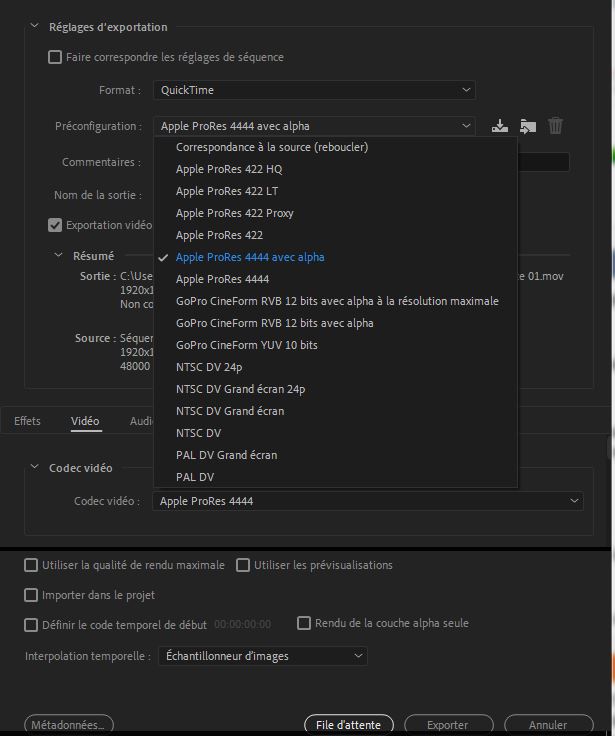Click the File d'attente button
The image size is (615, 736).
tap(349, 725)
